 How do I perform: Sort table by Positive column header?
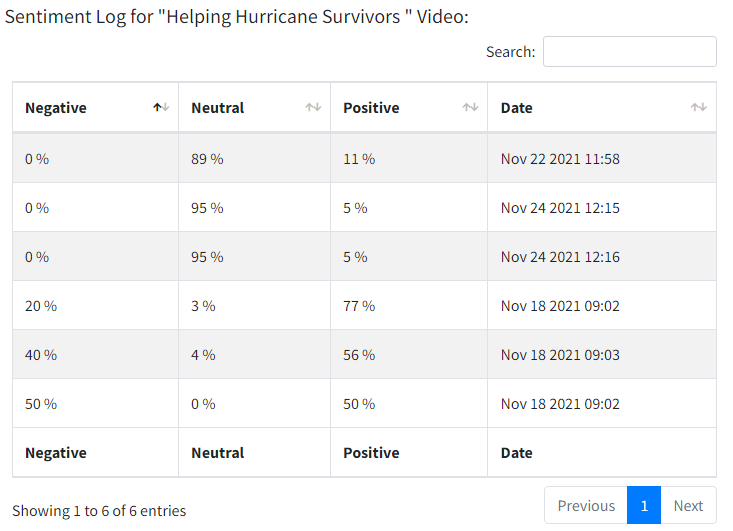[x=371, y=108]
